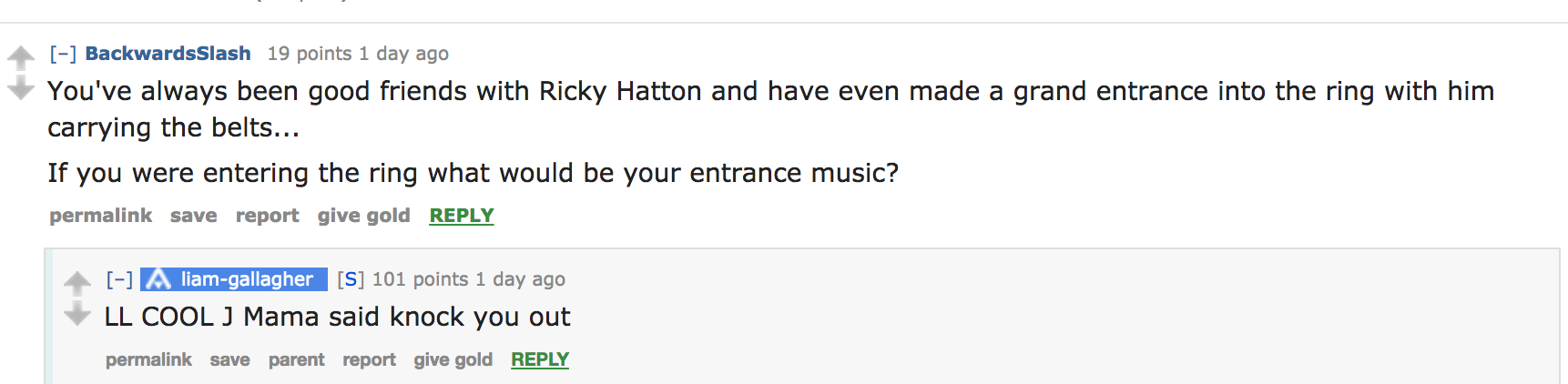Upvote BackwardsSlash's comment
This screenshot has height=384, width=1568.
coord(20,57)
